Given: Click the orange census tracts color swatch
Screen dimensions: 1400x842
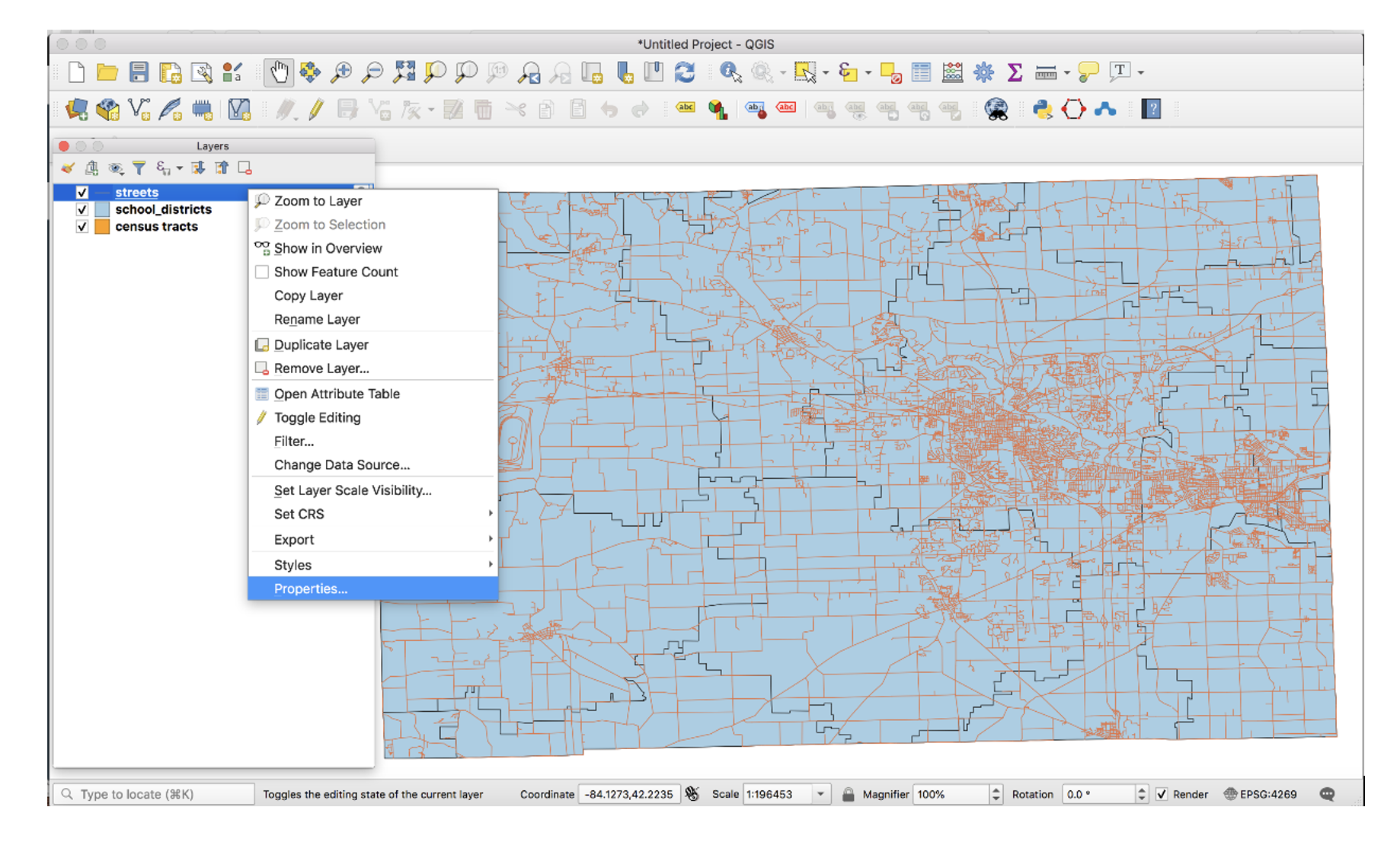Looking at the screenshot, I should pyautogui.click(x=102, y=227).
